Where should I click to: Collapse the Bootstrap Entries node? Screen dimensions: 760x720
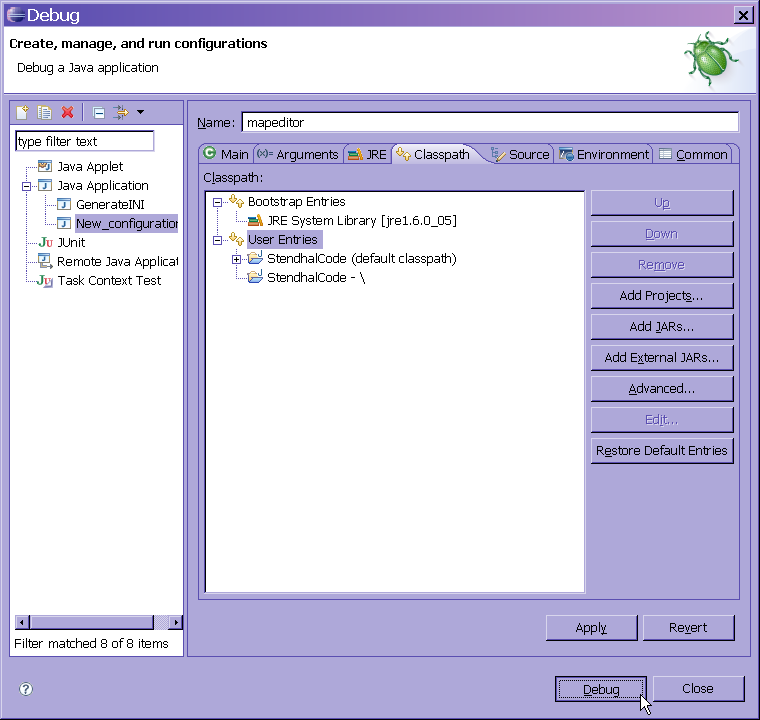tap(218, 202)
